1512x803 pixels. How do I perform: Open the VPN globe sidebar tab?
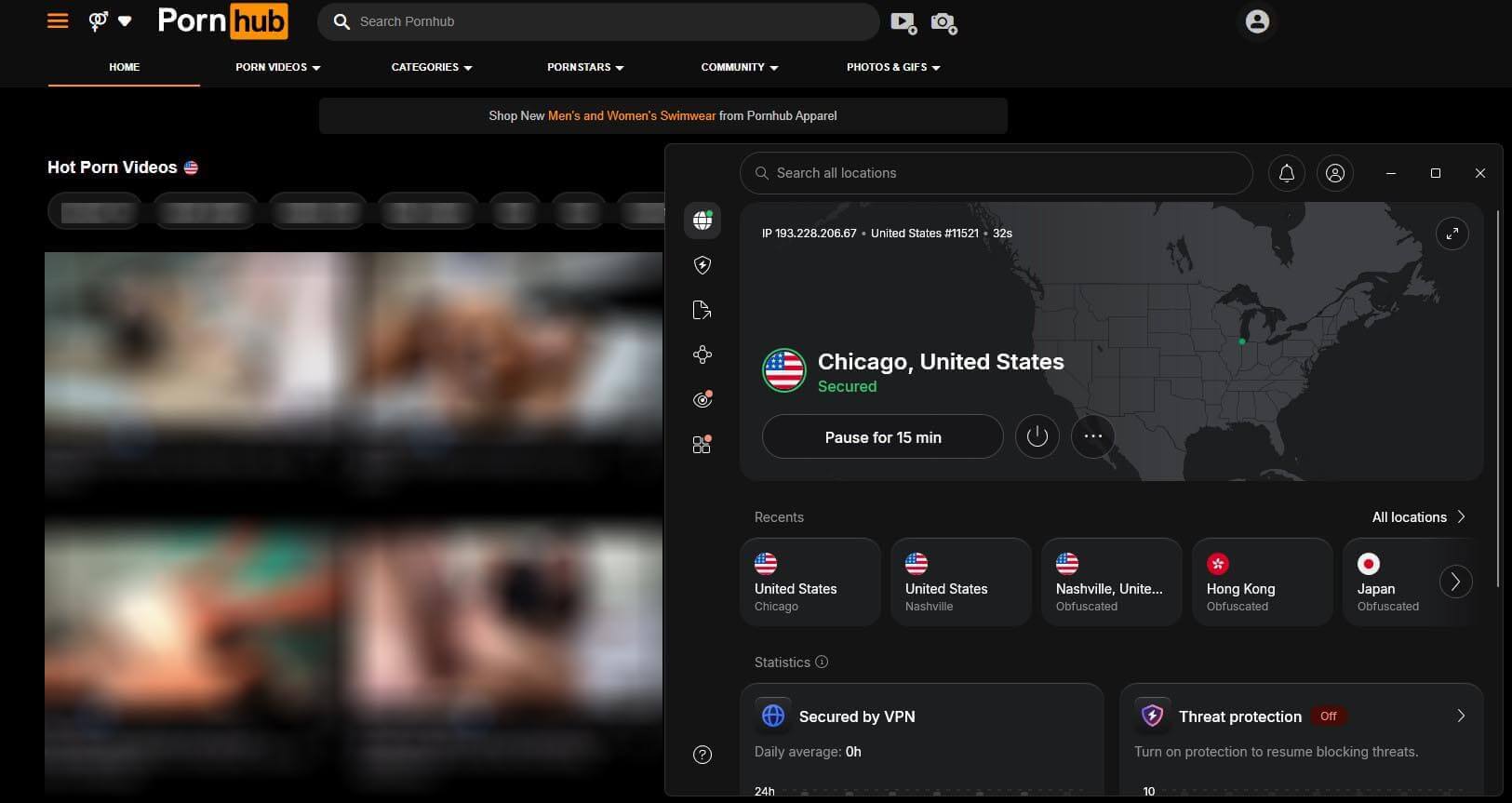[702, 221]
